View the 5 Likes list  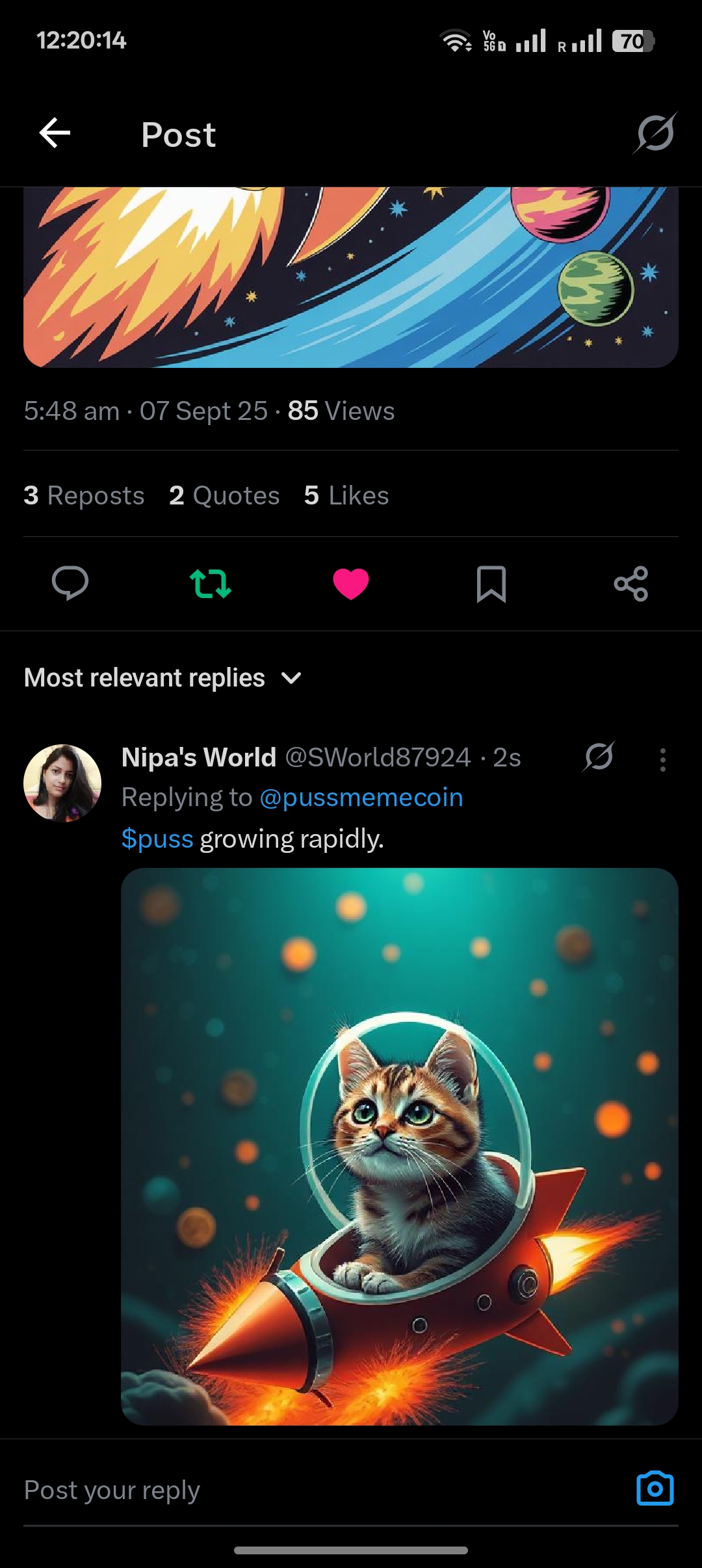346,495
